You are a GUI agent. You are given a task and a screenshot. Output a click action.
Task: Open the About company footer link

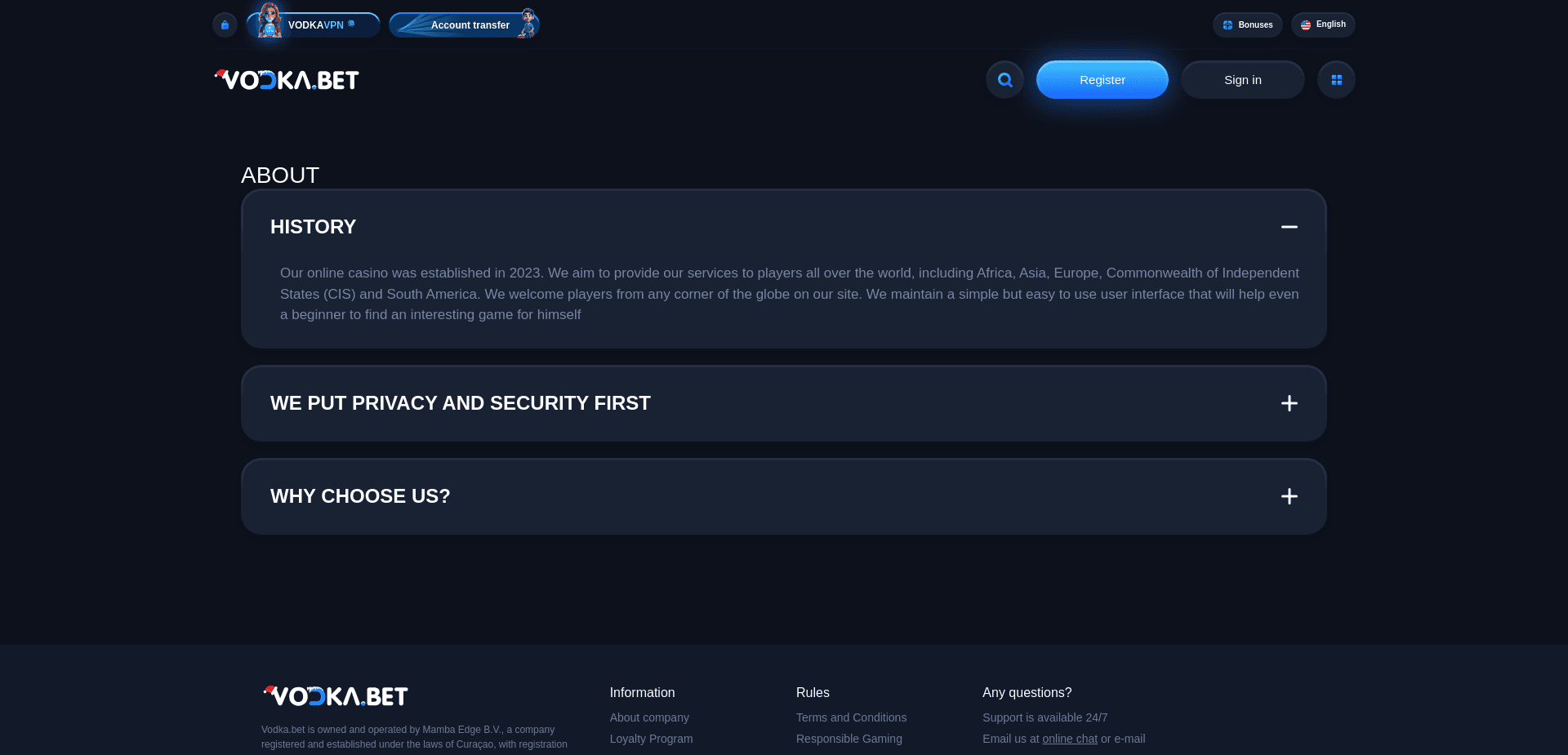(649, 717)
